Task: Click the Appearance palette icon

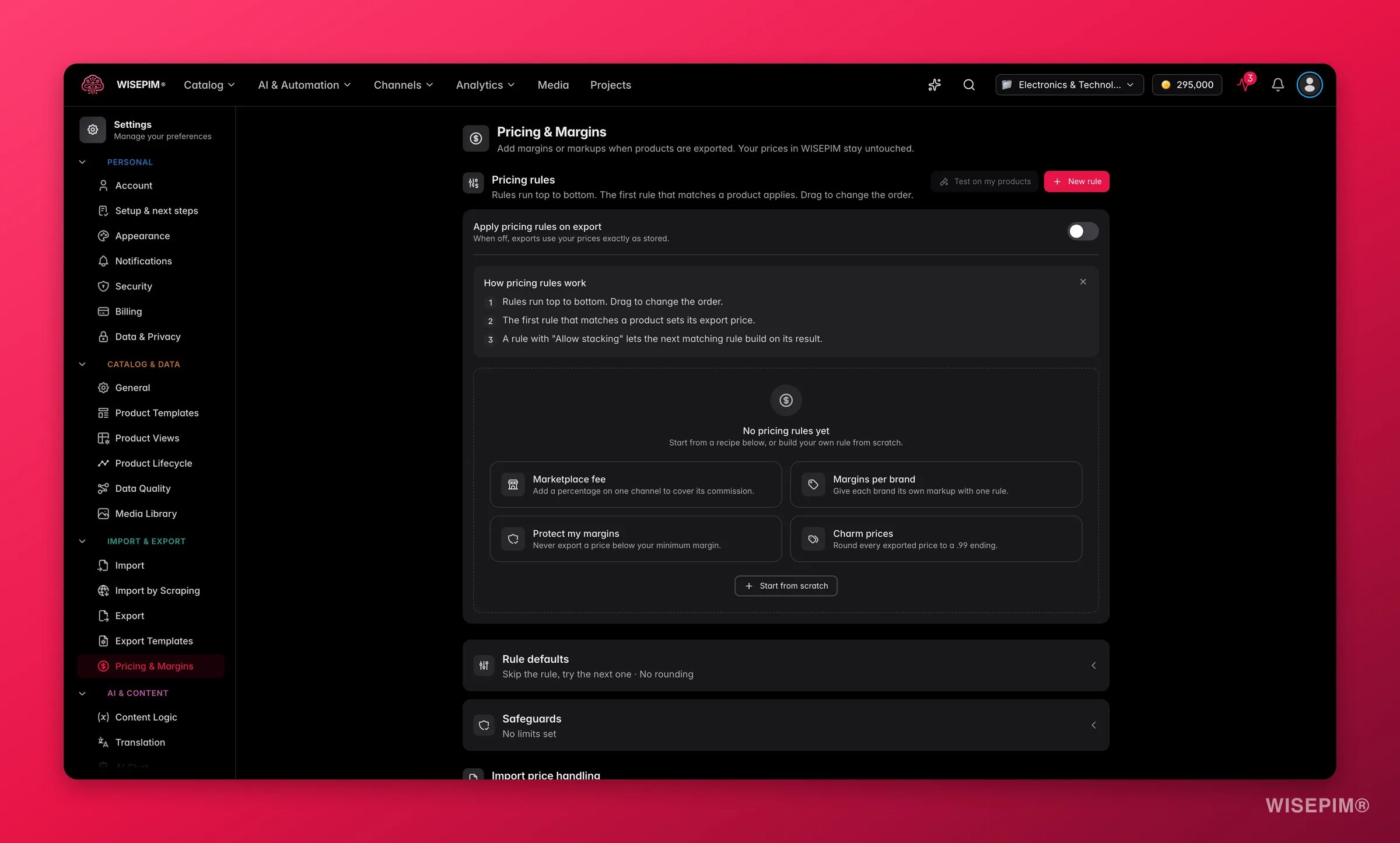Action: click(x=103, y=236)
